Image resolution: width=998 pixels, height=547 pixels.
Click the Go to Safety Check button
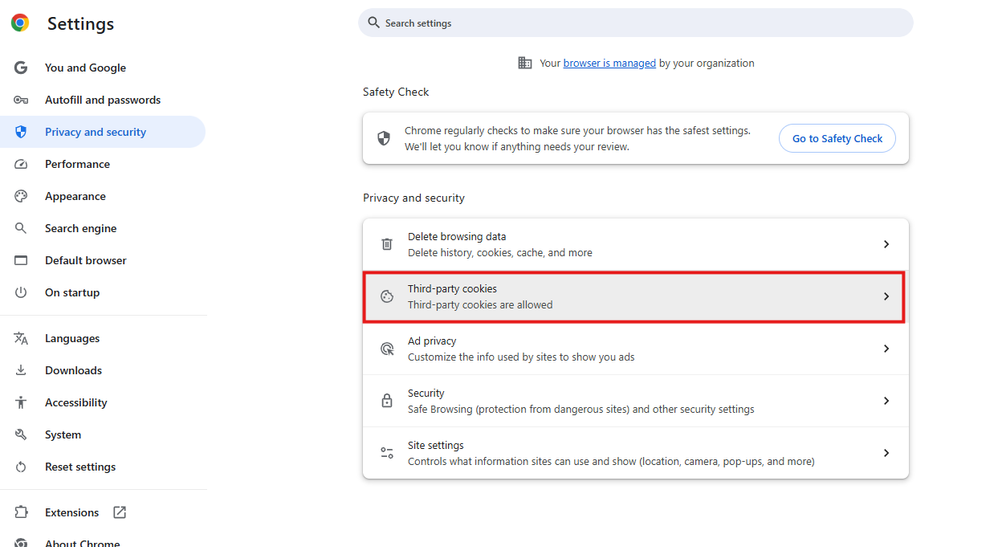coord(837,139)
